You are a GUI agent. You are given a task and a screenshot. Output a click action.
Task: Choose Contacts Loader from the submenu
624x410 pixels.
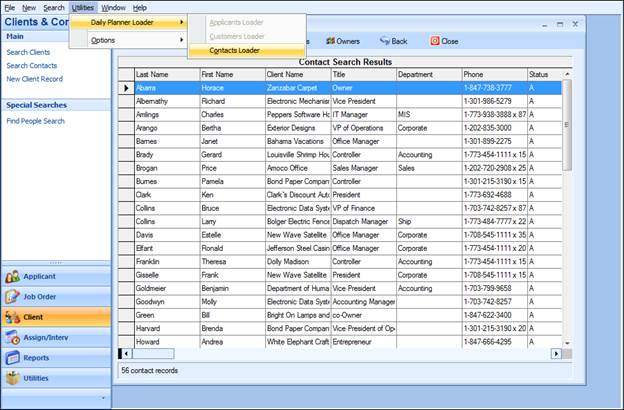click(235, 50)
